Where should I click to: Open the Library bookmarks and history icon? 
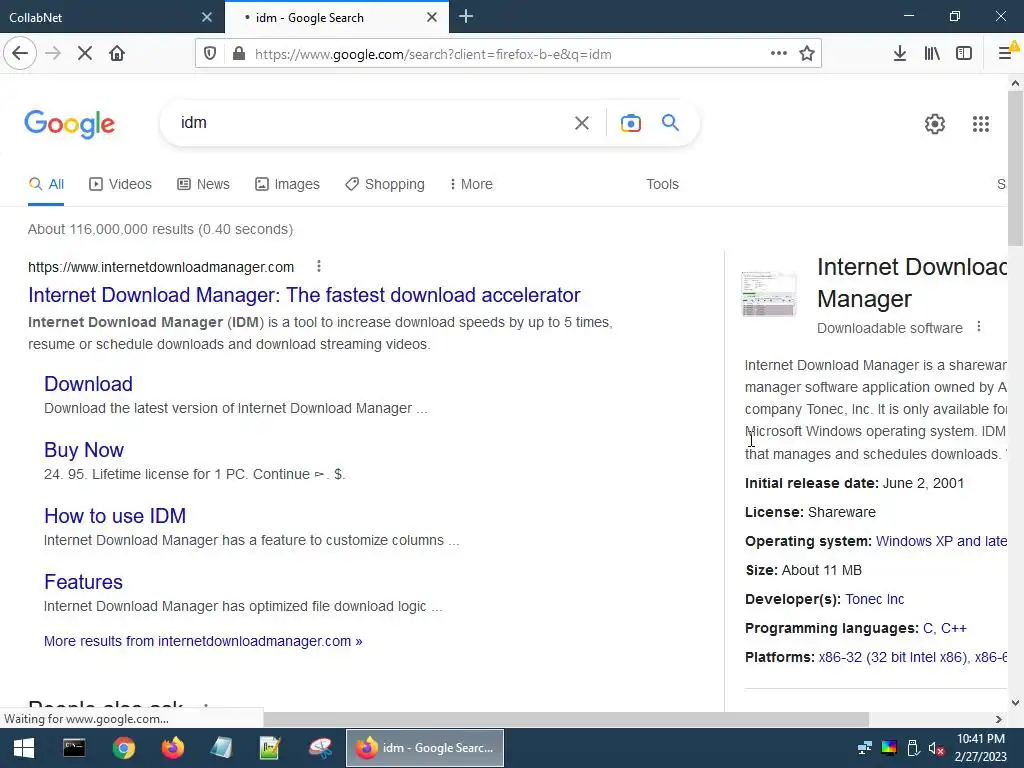(x=932, y=54)
